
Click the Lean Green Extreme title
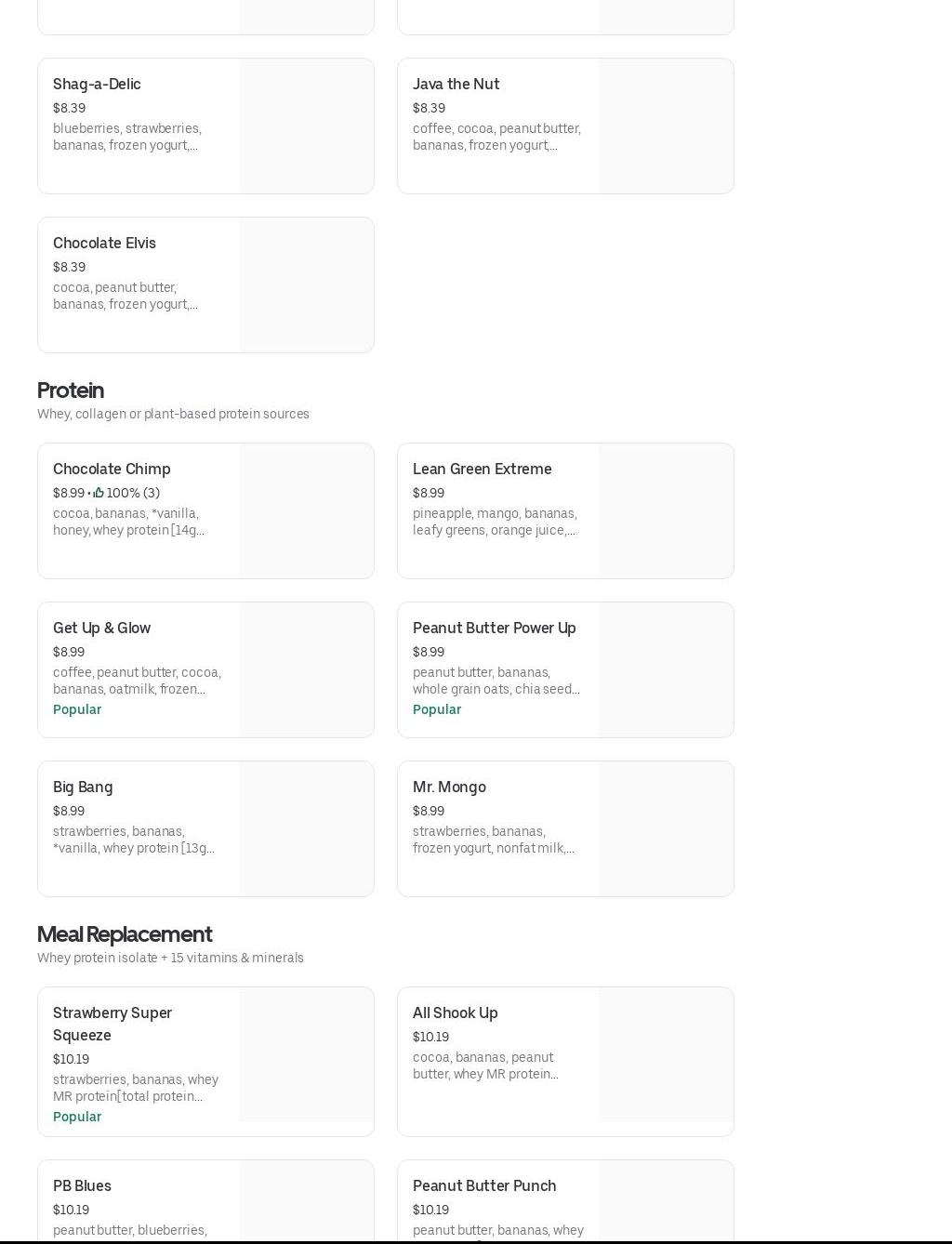tap(482, 470)
